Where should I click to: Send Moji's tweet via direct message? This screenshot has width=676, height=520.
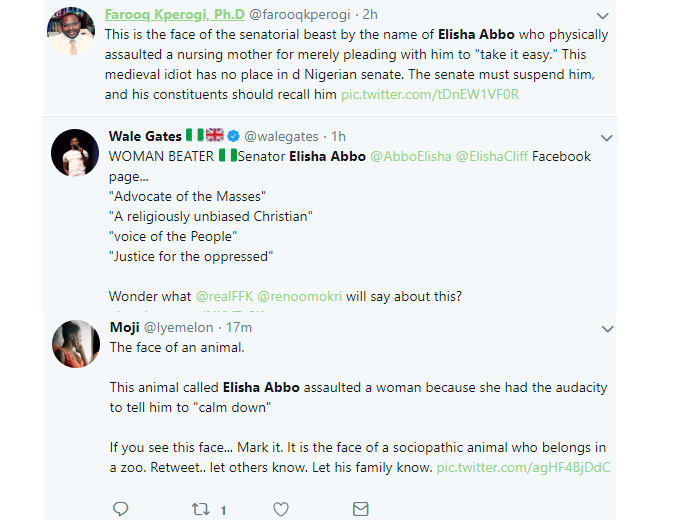[x=361, y=510]
